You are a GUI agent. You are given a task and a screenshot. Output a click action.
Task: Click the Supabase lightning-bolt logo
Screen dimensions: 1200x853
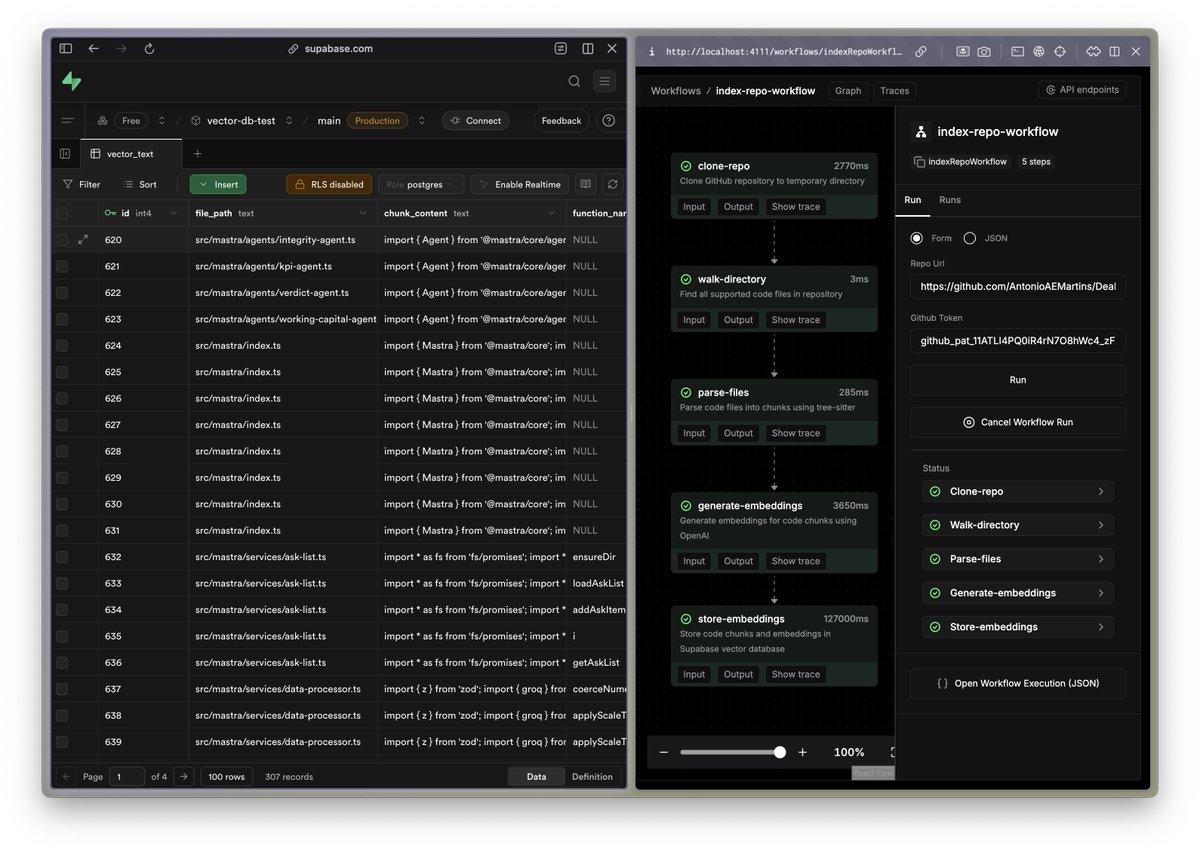tap(71, 81)
